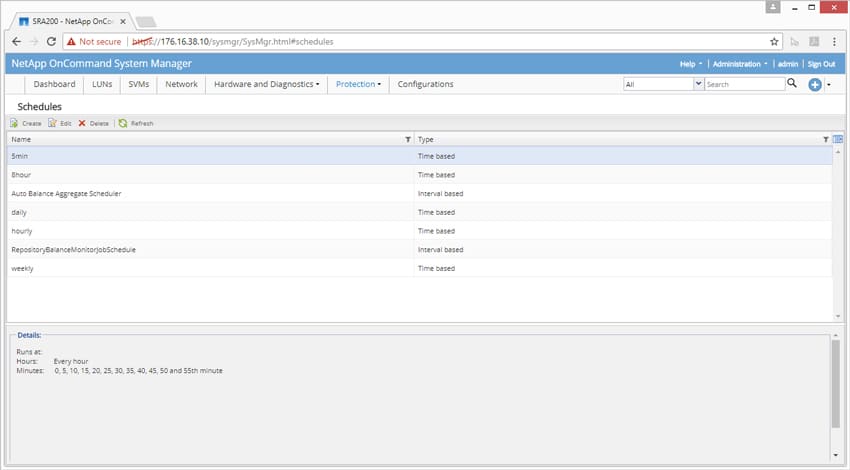This screenshot has height=470, width=850.
Task: Open the column chooser icon
Action: pyautogui.click(x=838, y=139)
